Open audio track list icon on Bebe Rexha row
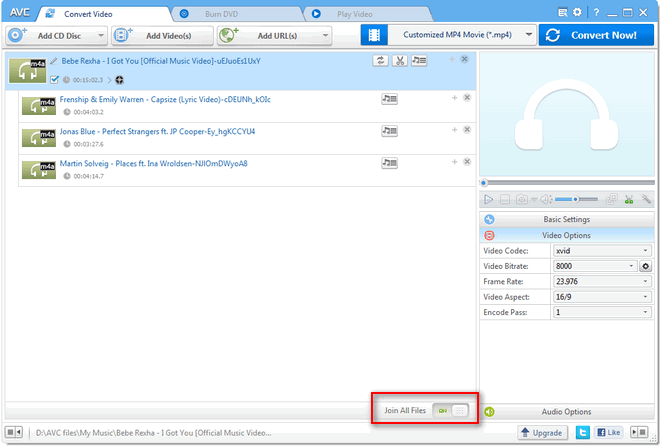The image size is (660, 446). click(x=419, y=61)
